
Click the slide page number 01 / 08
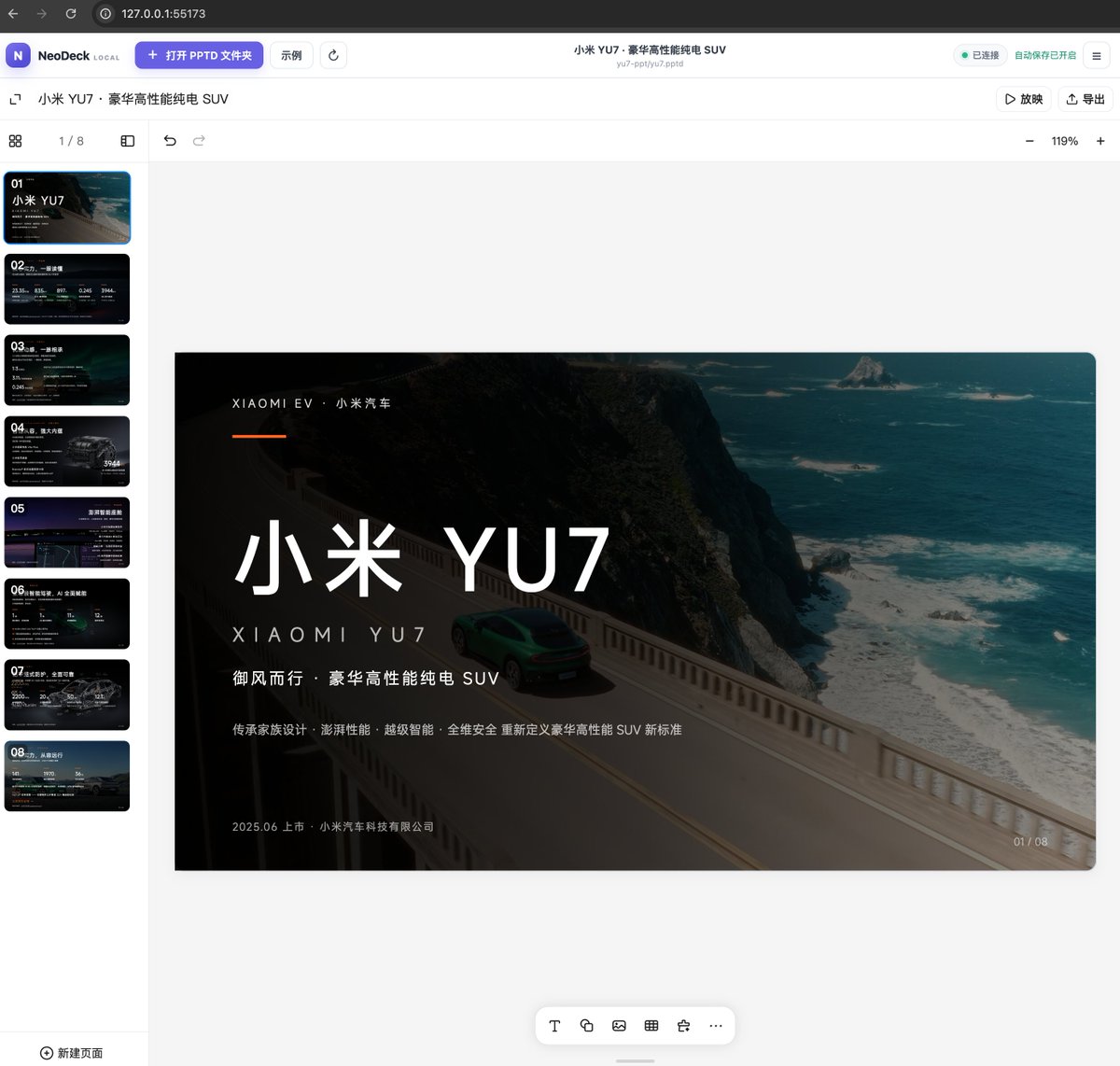click(x=1030, y=842)
